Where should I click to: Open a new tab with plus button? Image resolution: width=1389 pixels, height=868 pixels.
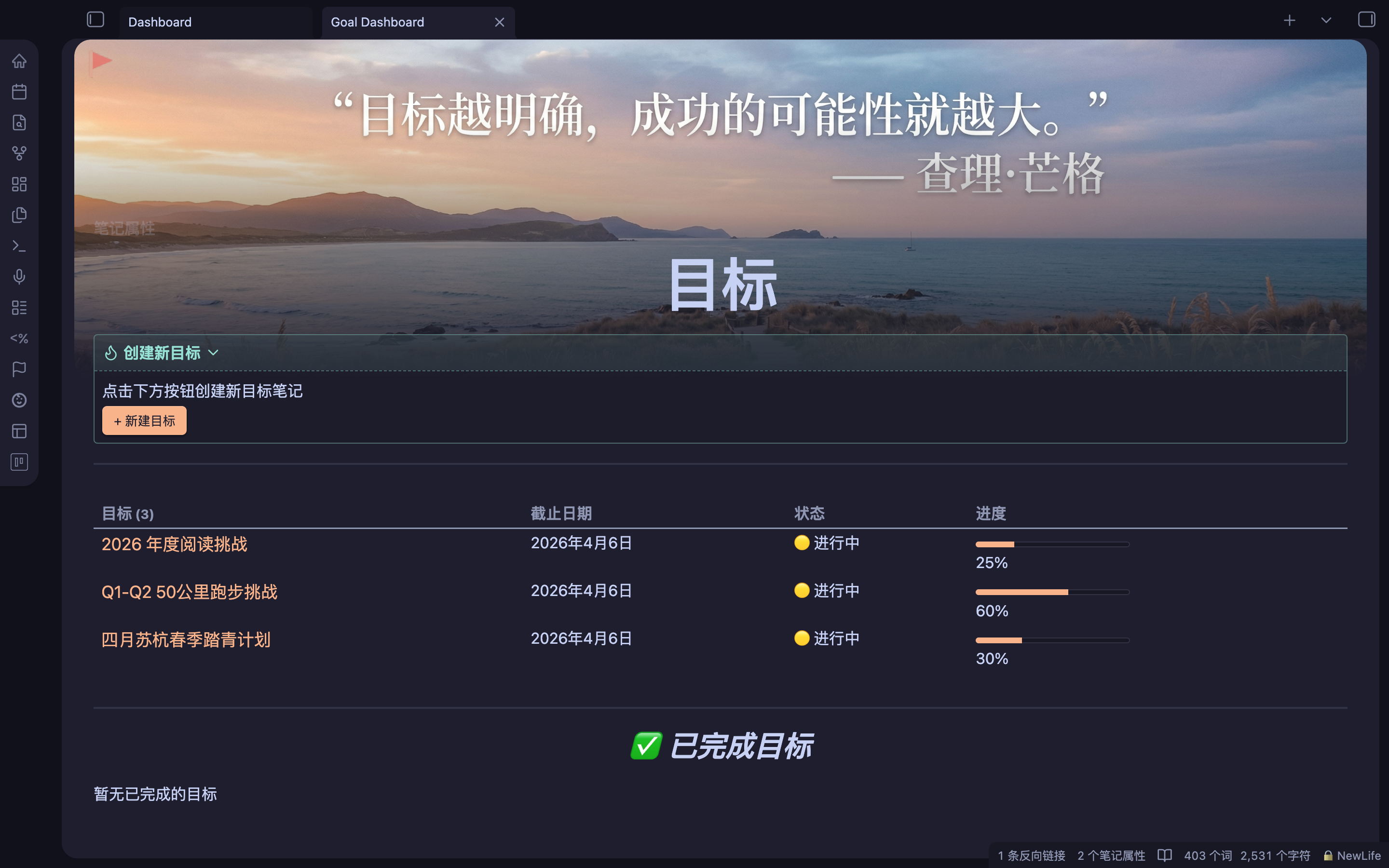(1289, 21)
